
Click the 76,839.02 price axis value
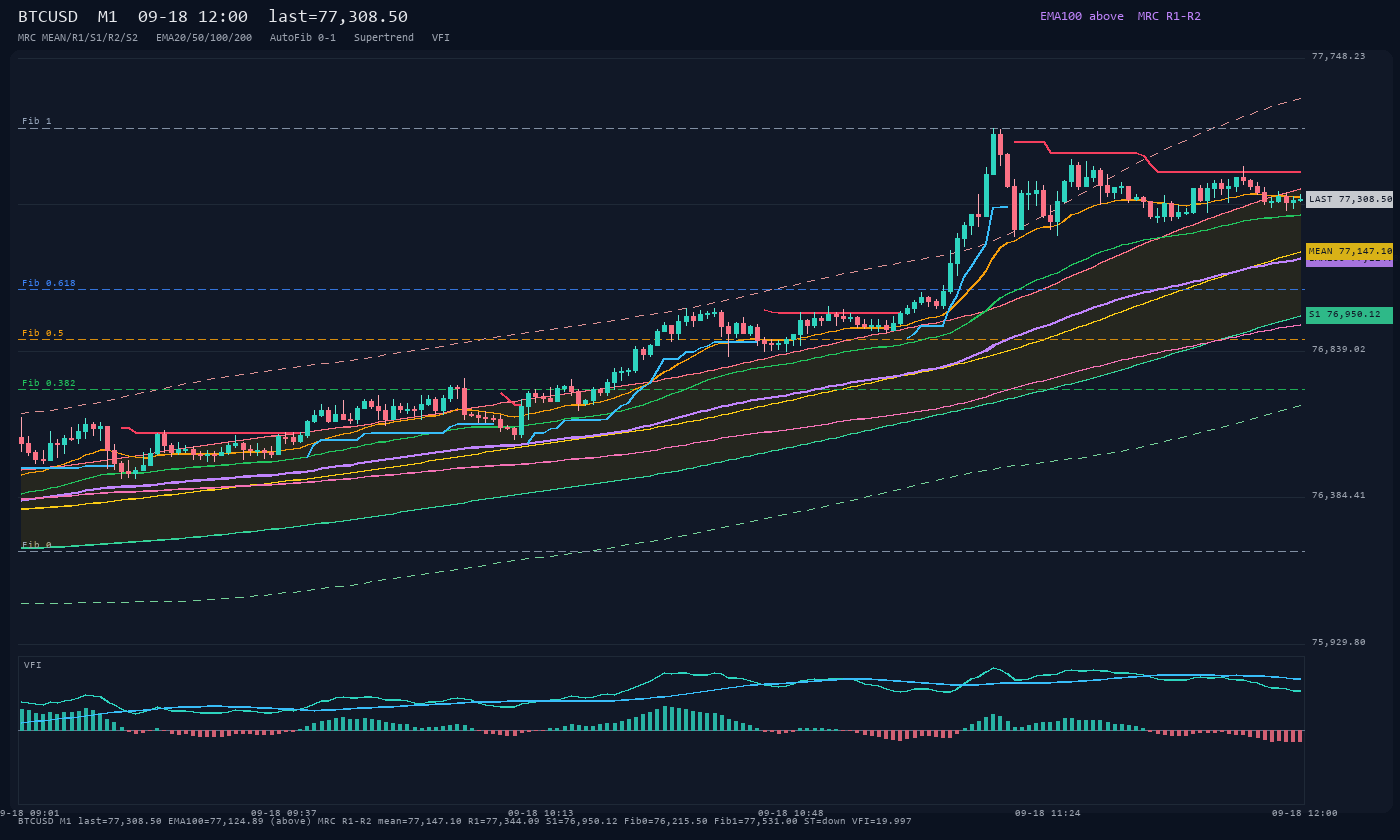[1338, 349]
